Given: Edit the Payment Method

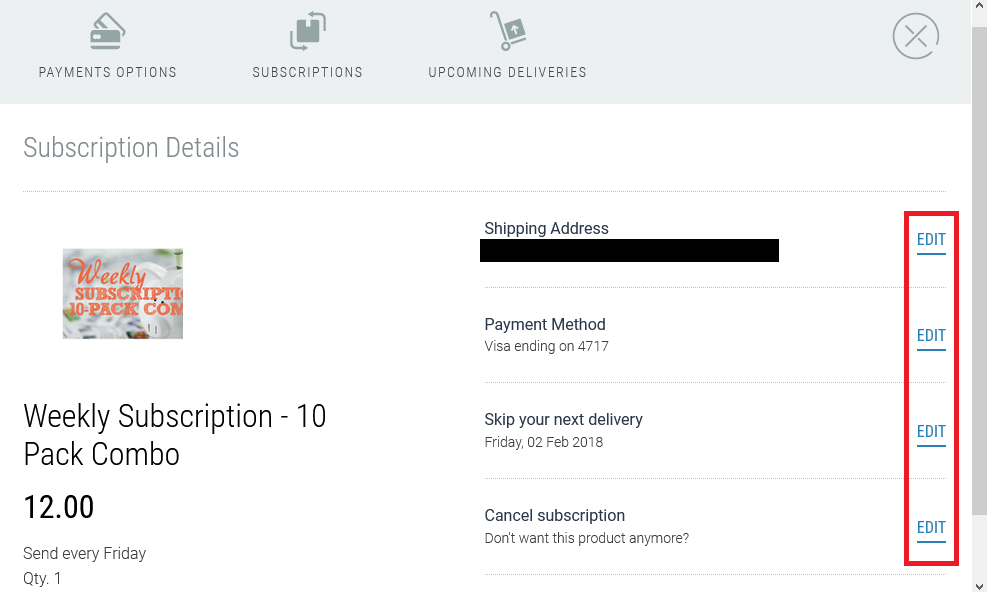Looking at the screenshot, I should (x=931, y=336).
